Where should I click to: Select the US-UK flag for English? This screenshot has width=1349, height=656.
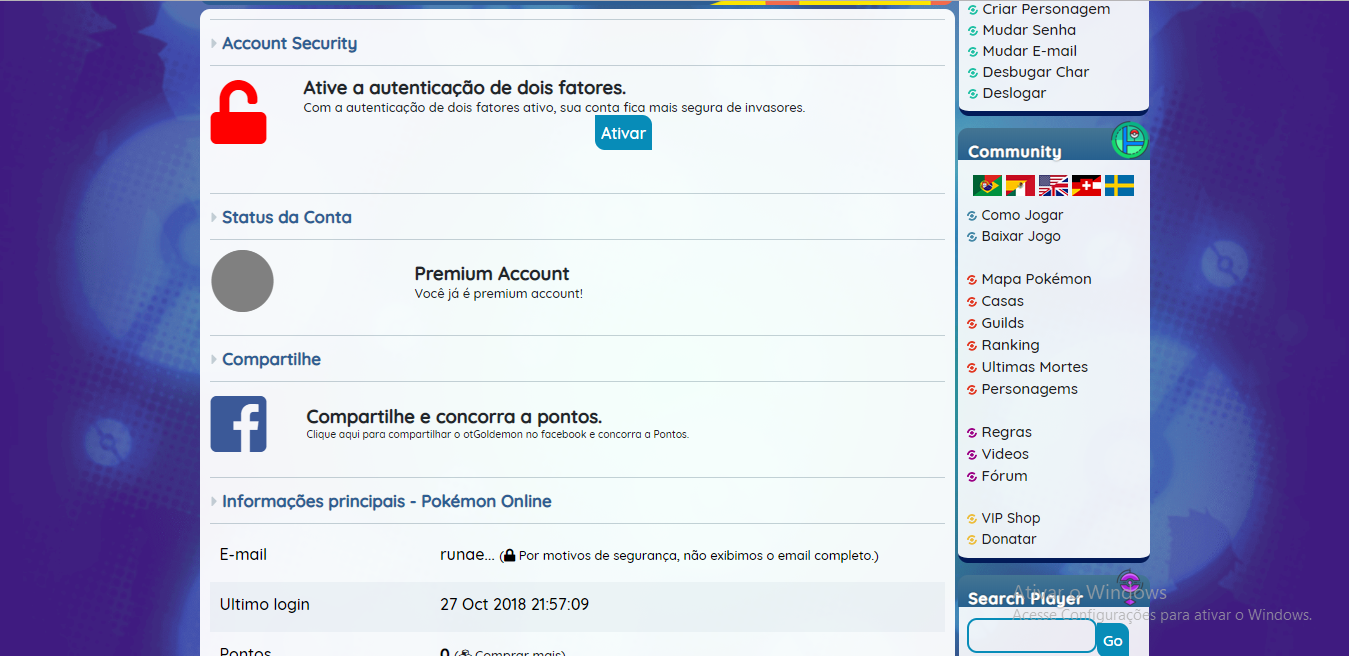(x=1053, y=186)
